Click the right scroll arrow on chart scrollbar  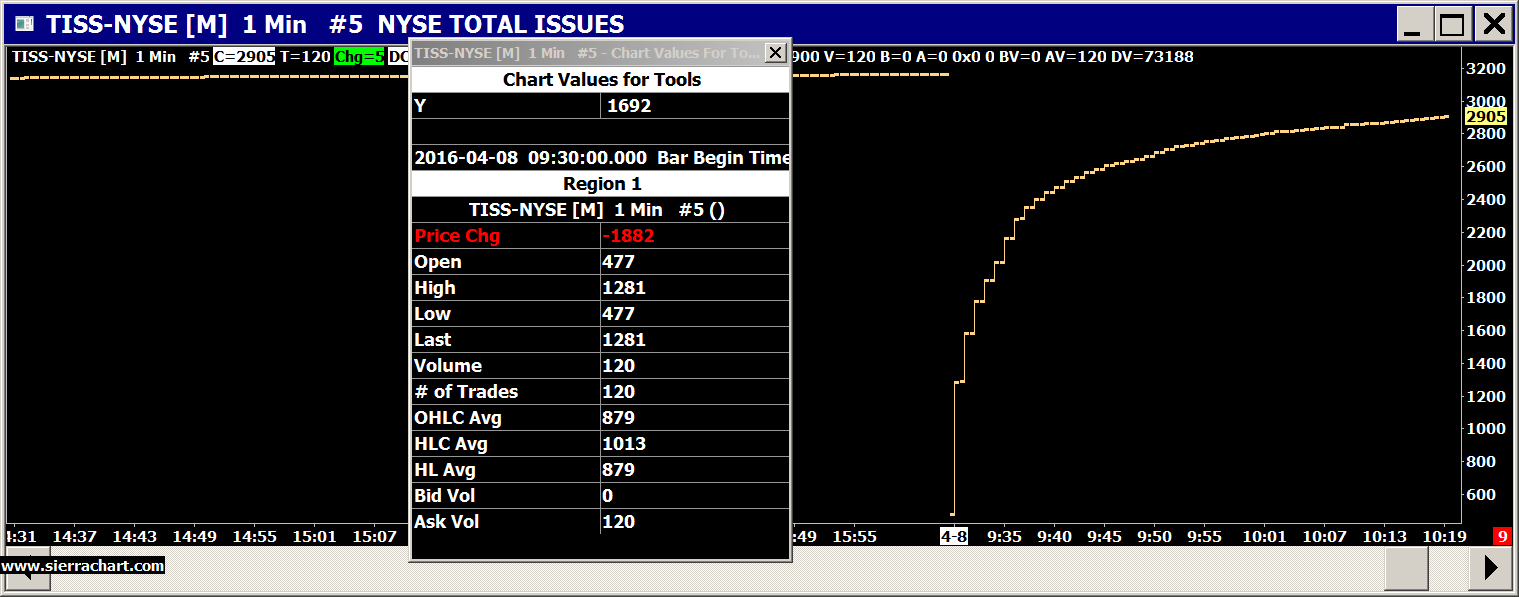click(x=1492, y=569)
